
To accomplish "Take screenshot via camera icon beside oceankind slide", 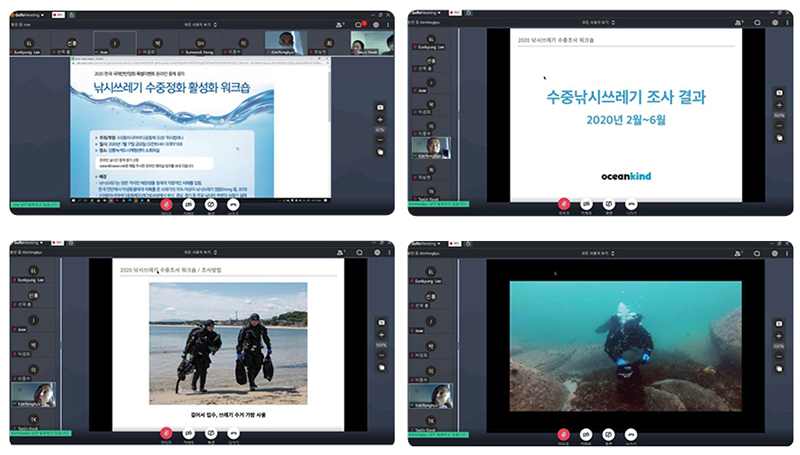I will (x=779, y=93).
